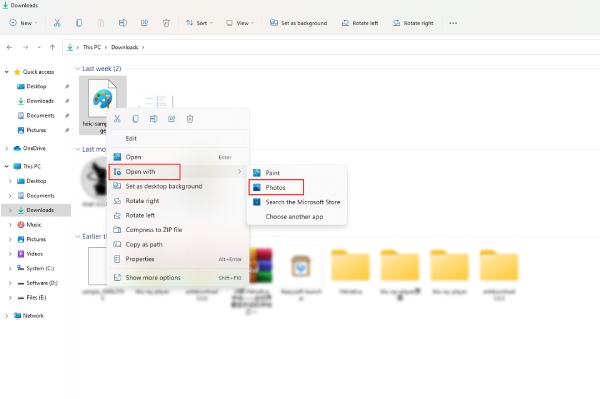
Task: Select OneDrive in the sidebar
Action: click(34, 148)
